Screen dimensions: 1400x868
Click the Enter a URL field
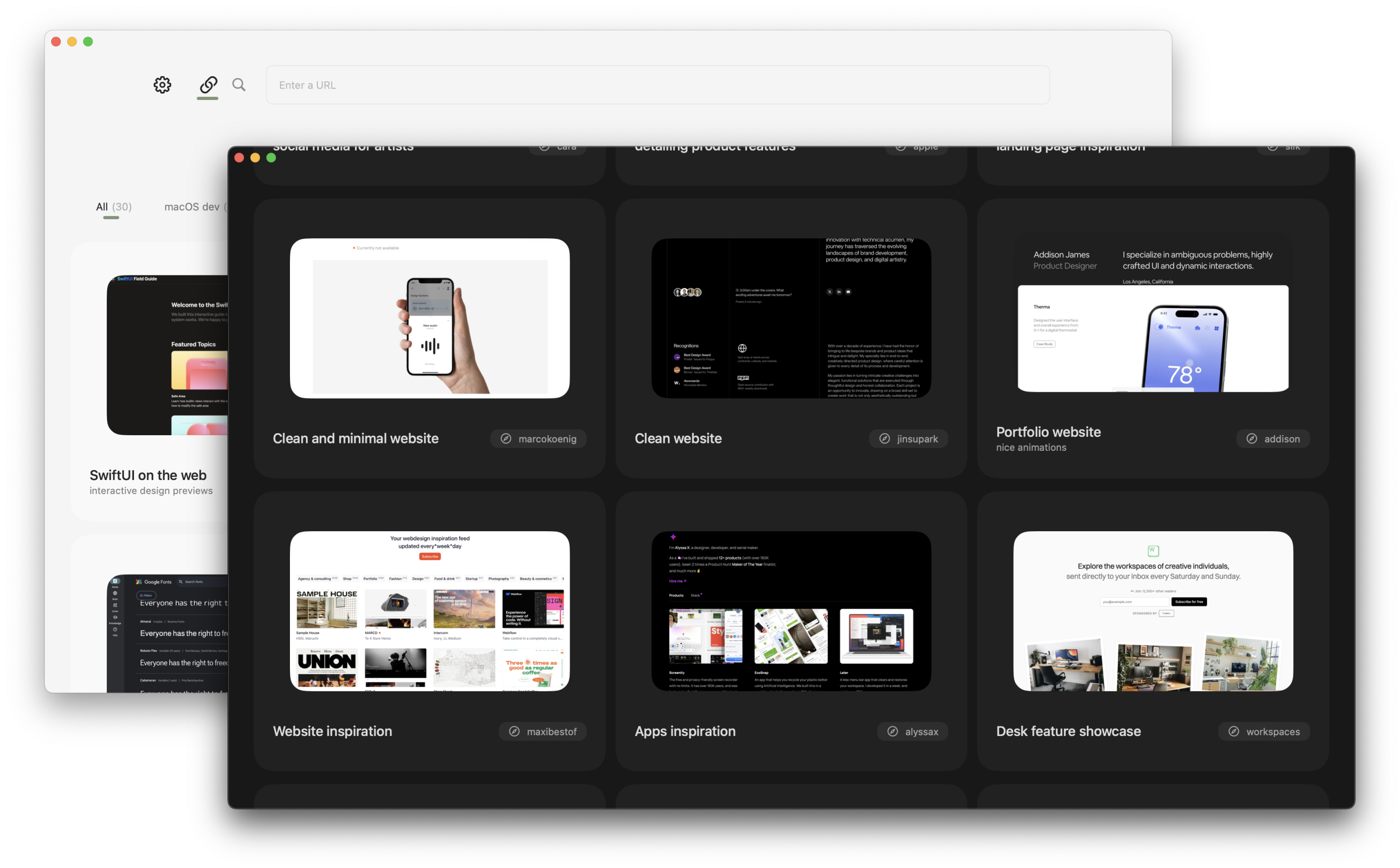pyautogui.click(x=657, y=85)
